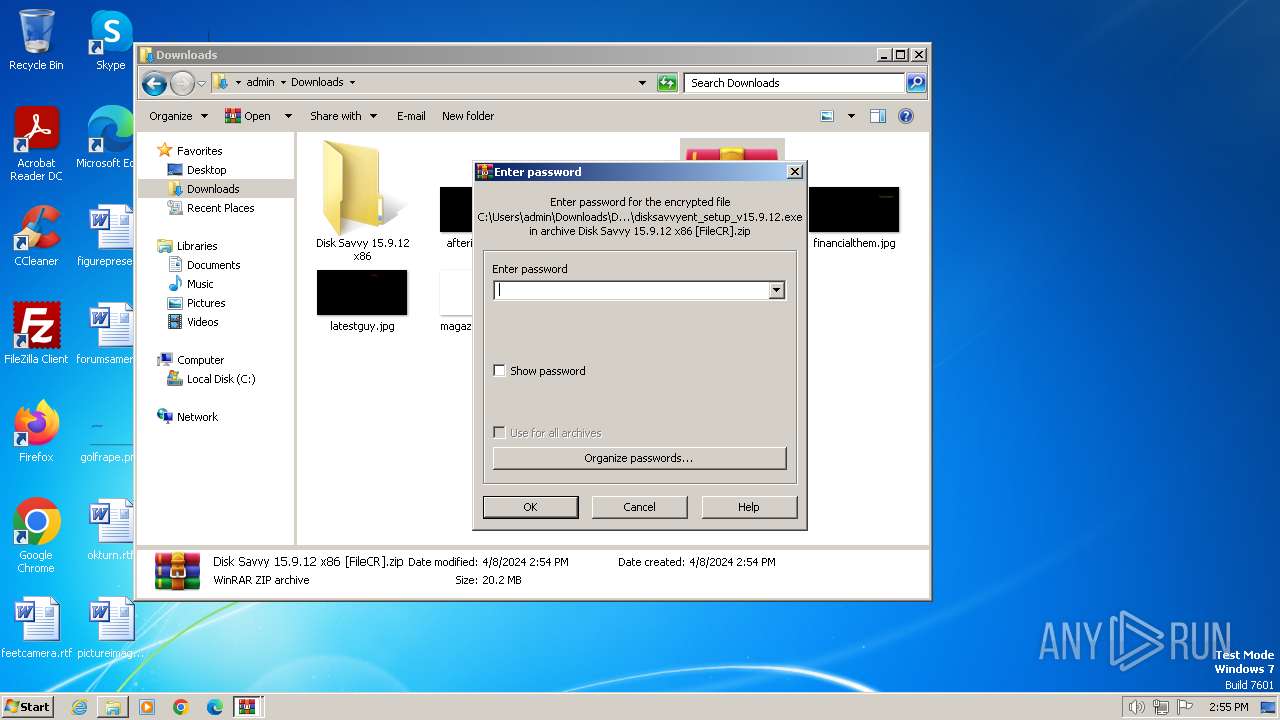This screenshot has width=1280, height=720.
Task: Open Recent Places in the sidebar
Action: click(220, 208)
